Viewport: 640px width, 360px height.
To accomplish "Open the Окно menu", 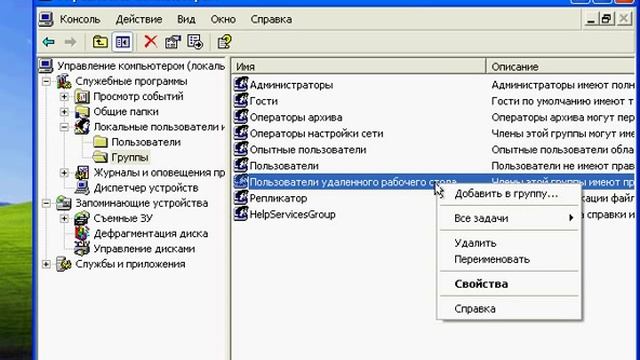I will tap(223, 19).
